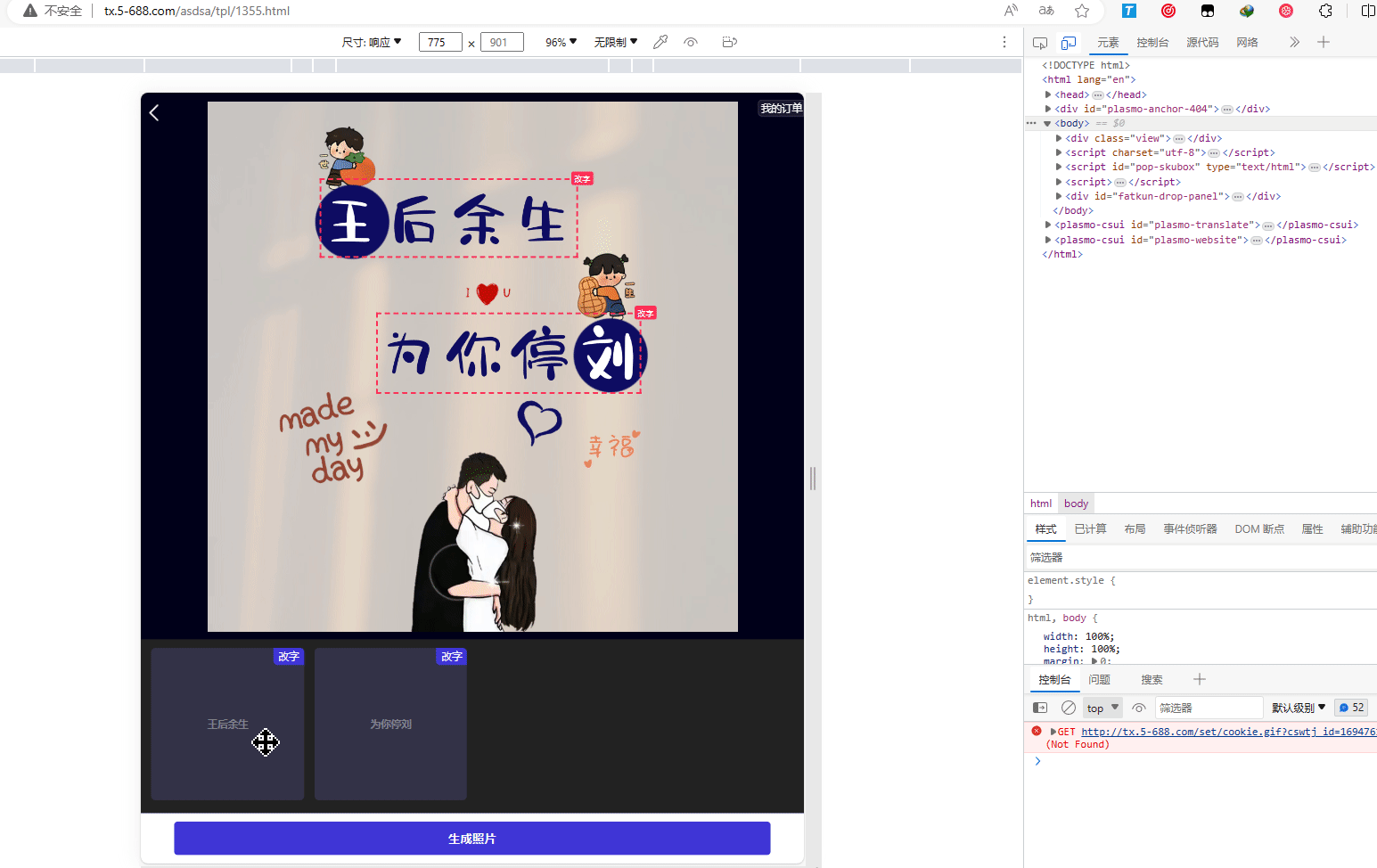Toggle vision deficiency eye icon in device toolbar
Viewport: 1377px width, 868px height.
691,42
